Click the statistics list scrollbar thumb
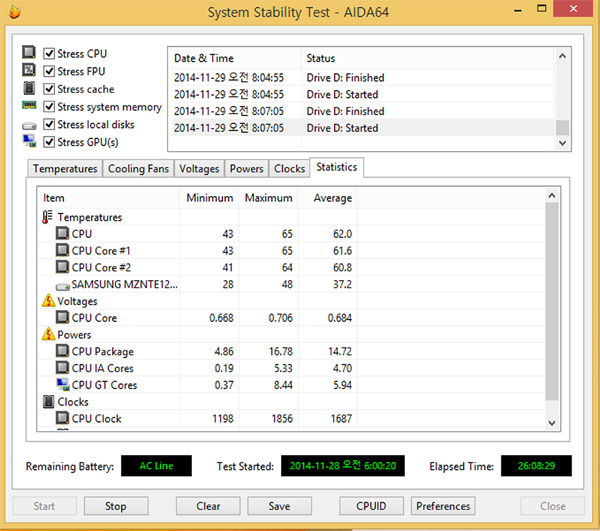The image size is (600, 531). point(552,301)
